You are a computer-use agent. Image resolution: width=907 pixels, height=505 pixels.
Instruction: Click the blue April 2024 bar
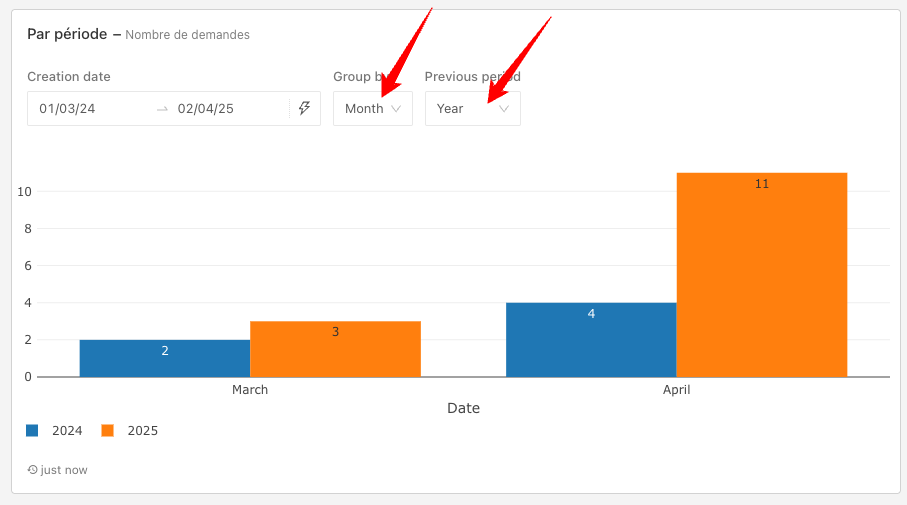tap(591, 340)
